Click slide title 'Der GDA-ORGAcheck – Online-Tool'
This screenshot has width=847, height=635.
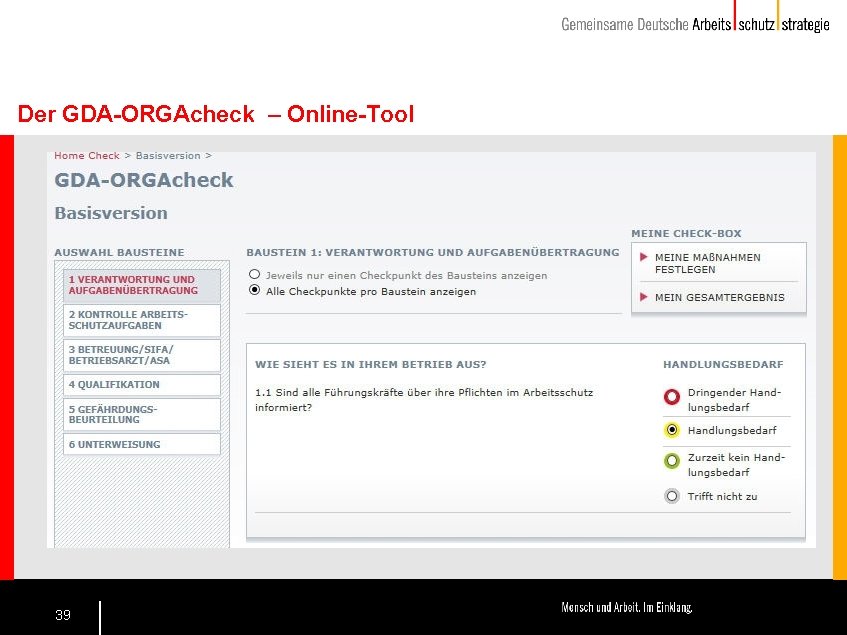pyautogui.click(x=216, y=114)
